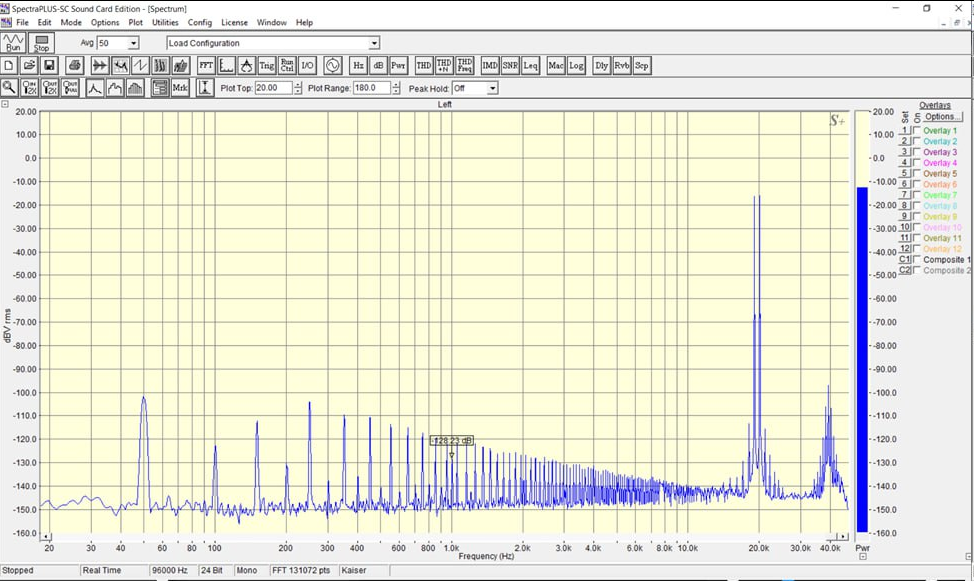Screen dimensions: 974x581
Task: Enable the Overlay 2 checkbox
Action: coord(916,141)
